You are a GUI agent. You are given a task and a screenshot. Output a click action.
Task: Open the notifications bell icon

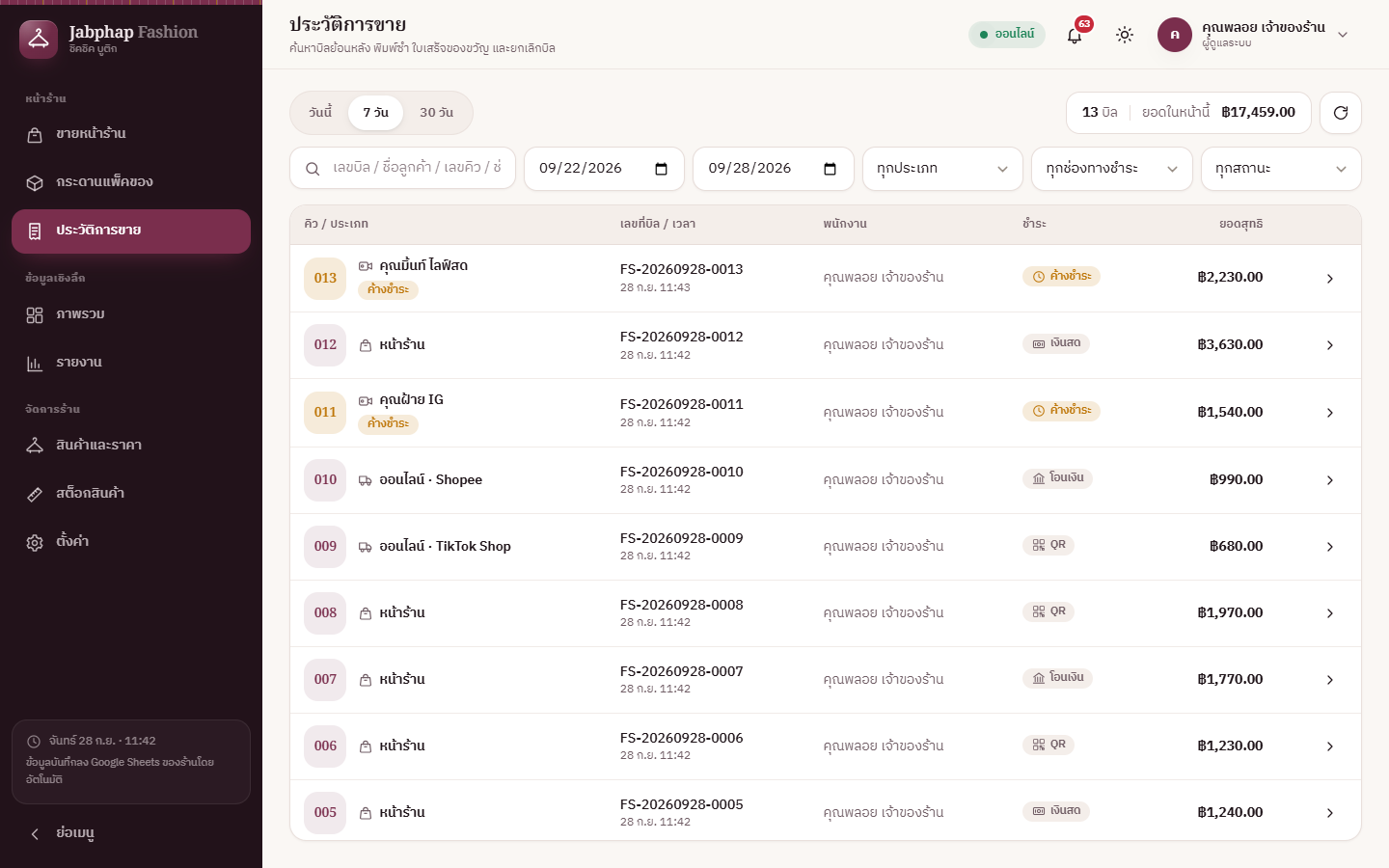[x=1075, y=36]
